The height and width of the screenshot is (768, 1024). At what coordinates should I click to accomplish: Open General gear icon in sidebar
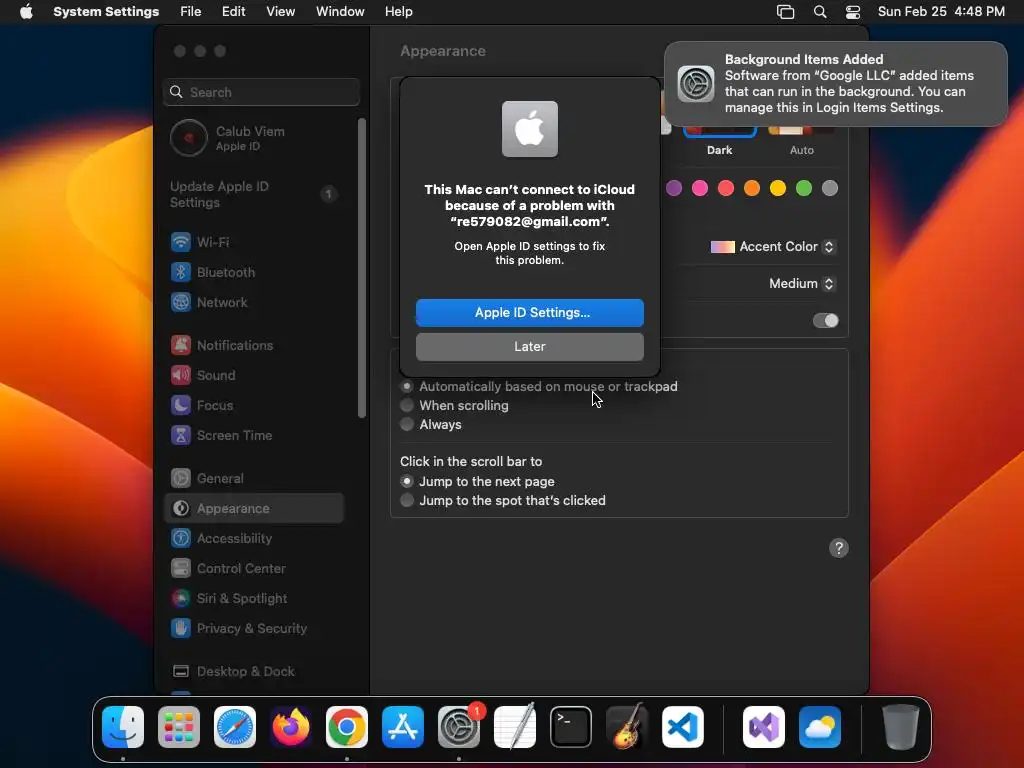pos(181,479)
